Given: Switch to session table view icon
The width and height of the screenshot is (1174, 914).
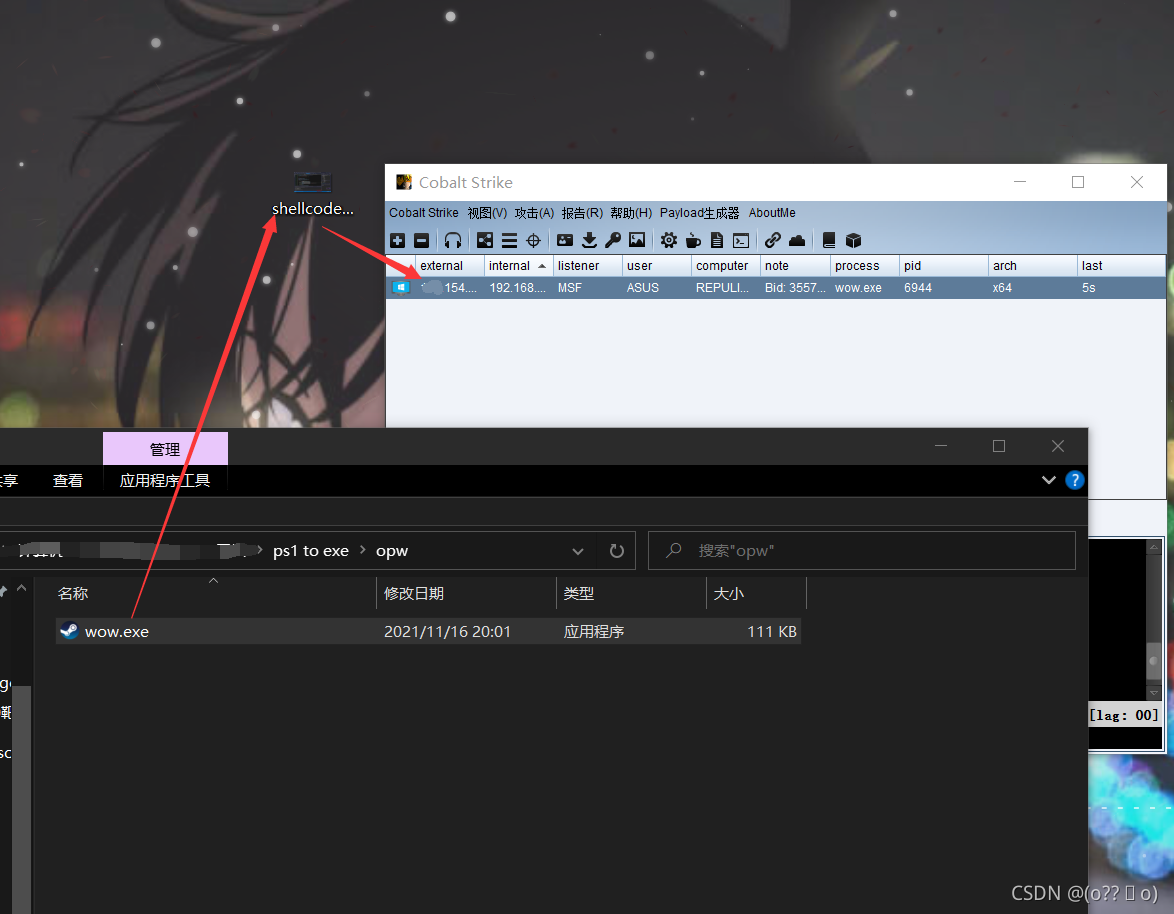Looking at the screenshot, I should (509, 240).
